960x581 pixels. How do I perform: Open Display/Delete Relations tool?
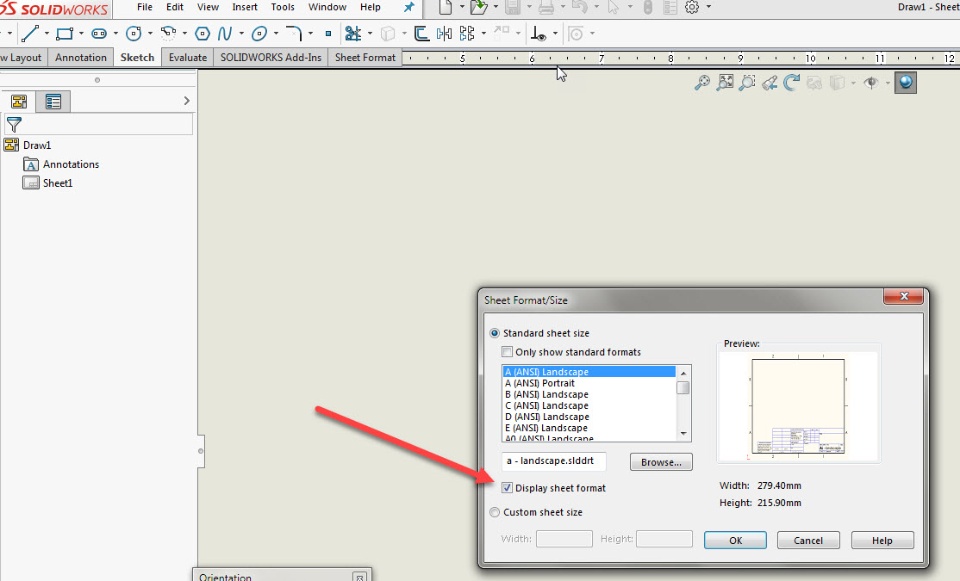click(538, 33)
